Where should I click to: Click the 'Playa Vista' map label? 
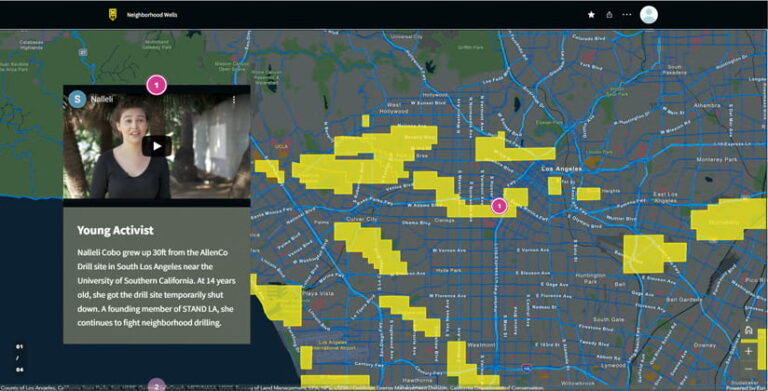coord(319,293)
